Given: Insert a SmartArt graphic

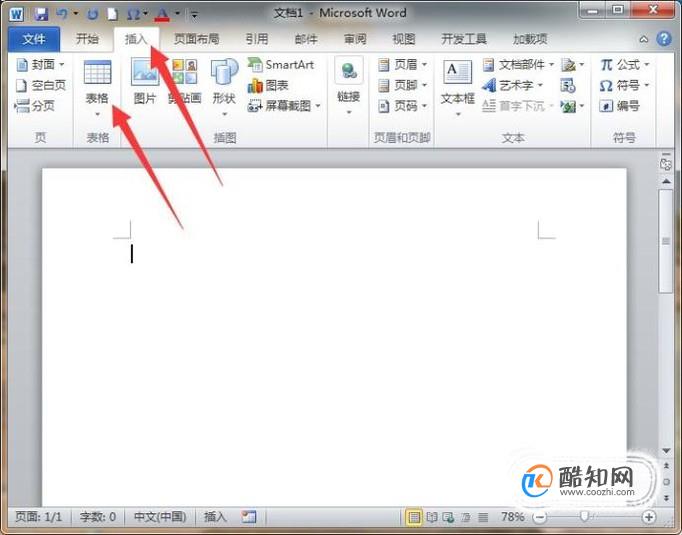Looking at the screenshot, I should [281, 65].
